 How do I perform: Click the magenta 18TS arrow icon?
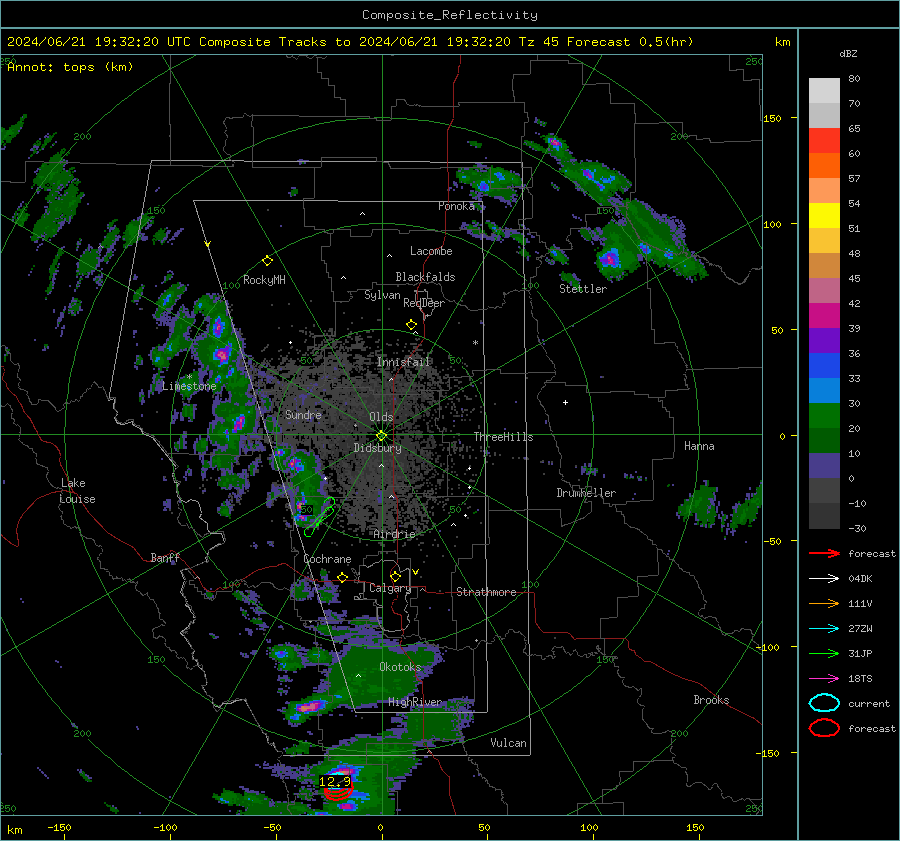(824, 679)
